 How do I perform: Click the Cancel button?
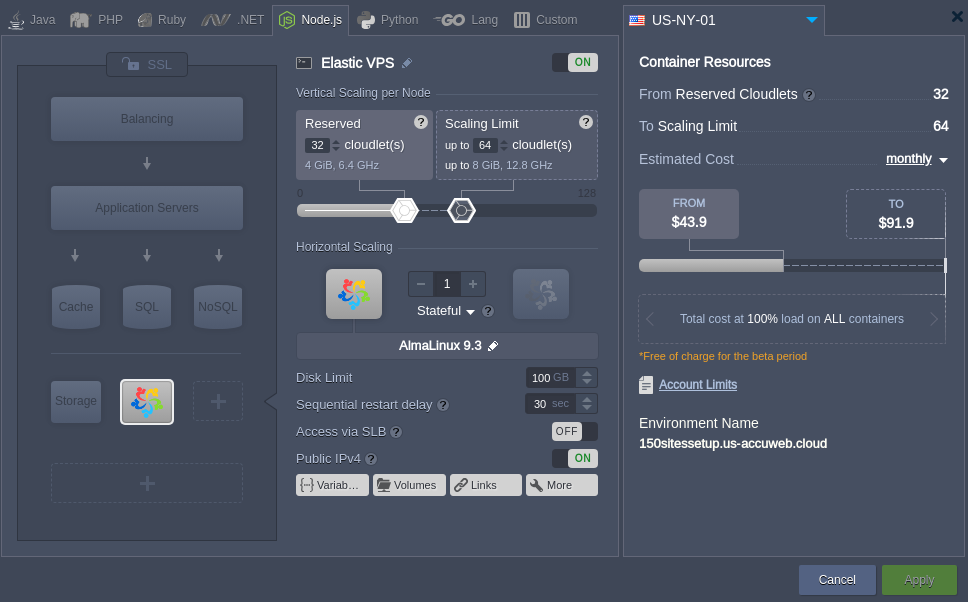pos(837,580)
